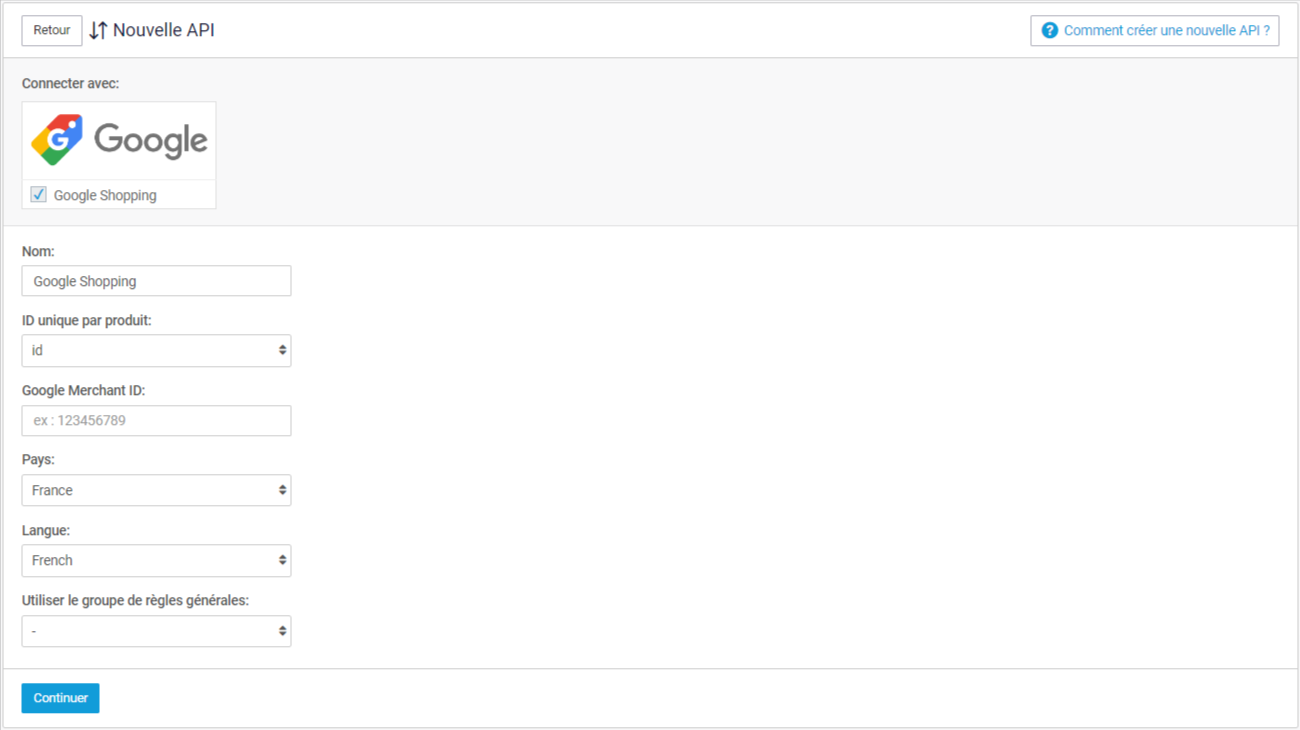Click the Nouvelle API page title

164,31
